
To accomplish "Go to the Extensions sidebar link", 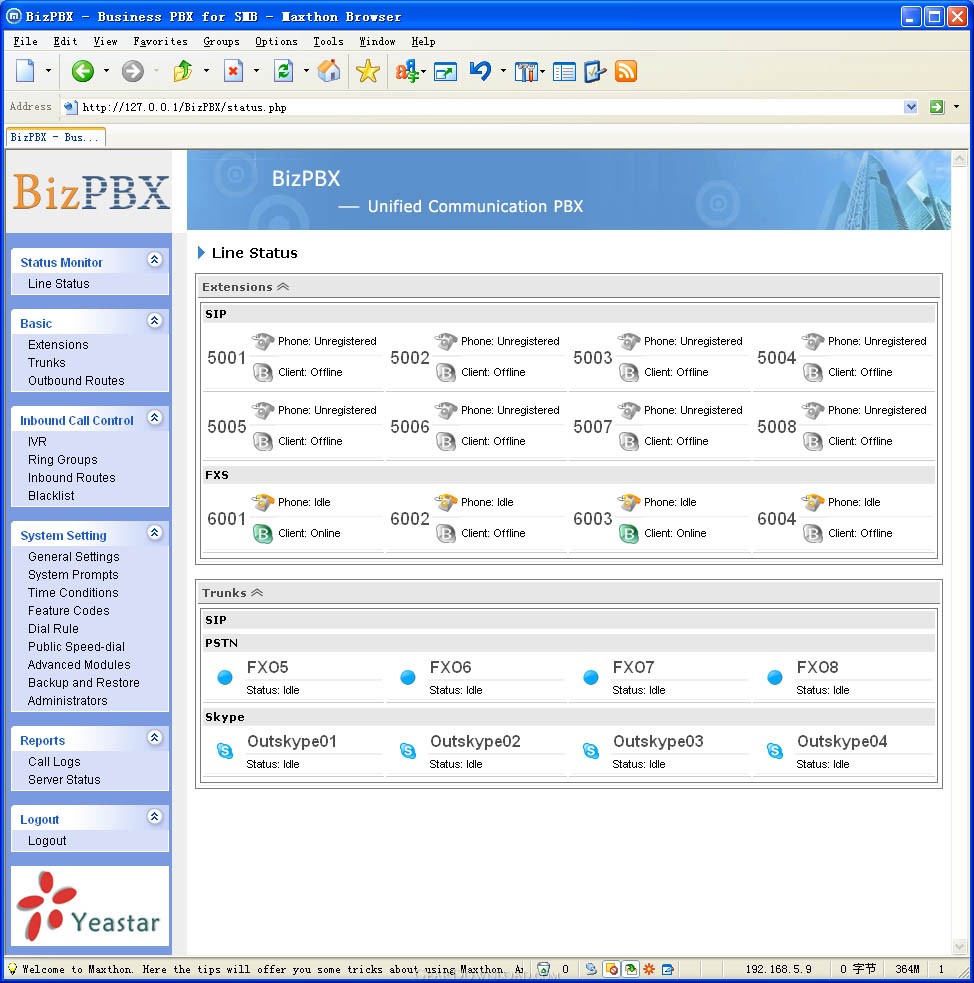I will coord(58,345).
